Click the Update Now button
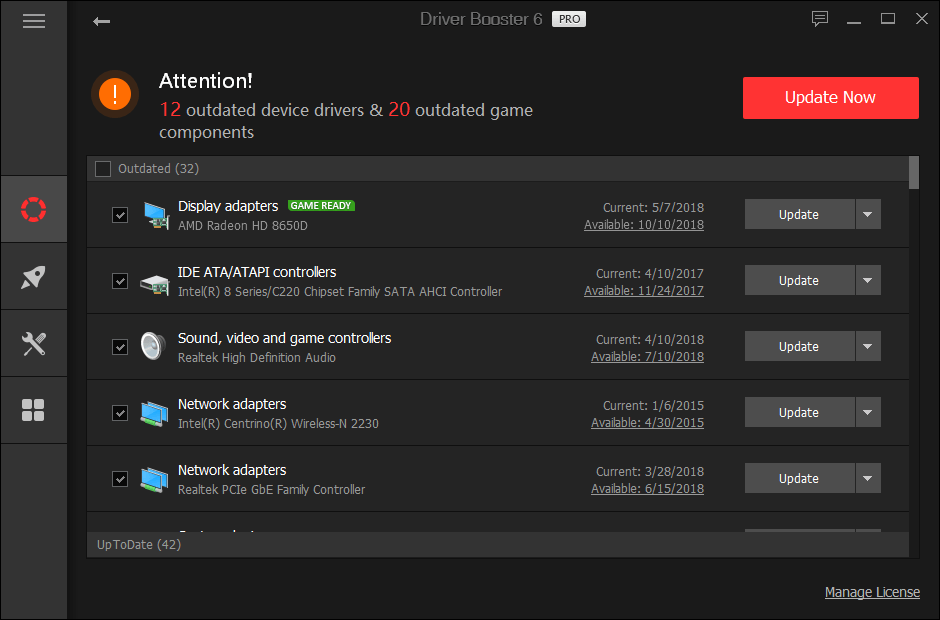The width and height of the screenshot is (940, 620). tap(830, 98)
